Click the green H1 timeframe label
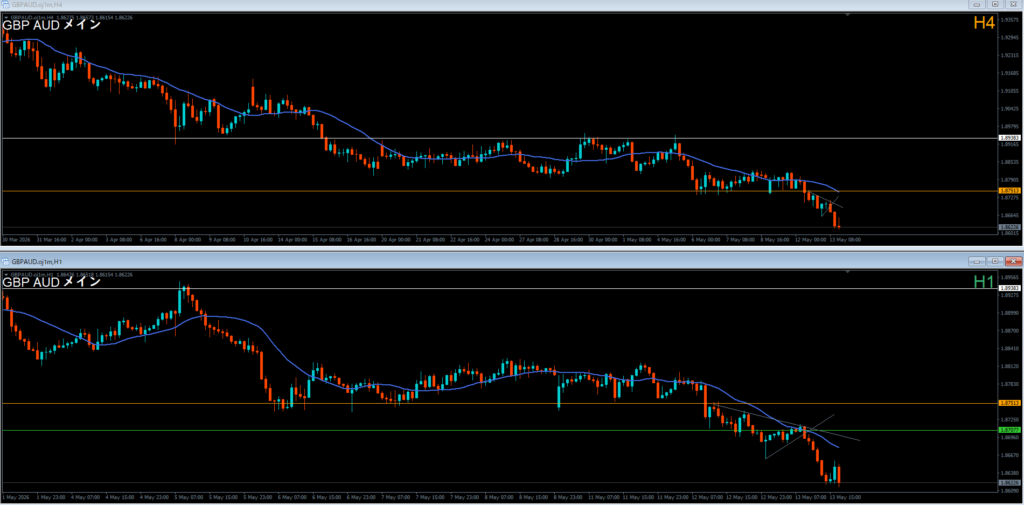The height and width of the screenshot is (505, 1024). [x=984, y=282]
